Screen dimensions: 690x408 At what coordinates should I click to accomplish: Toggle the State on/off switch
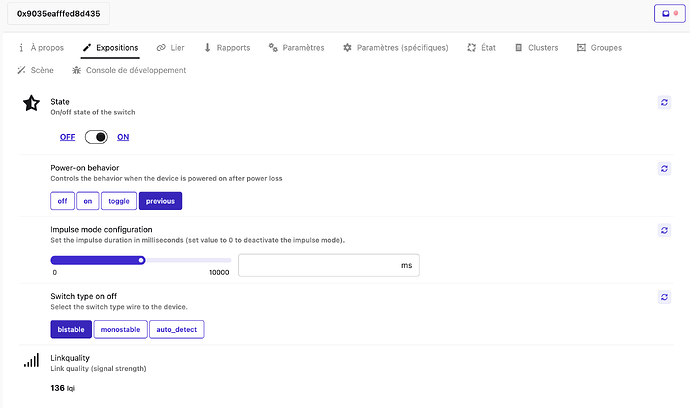point(96,137)
